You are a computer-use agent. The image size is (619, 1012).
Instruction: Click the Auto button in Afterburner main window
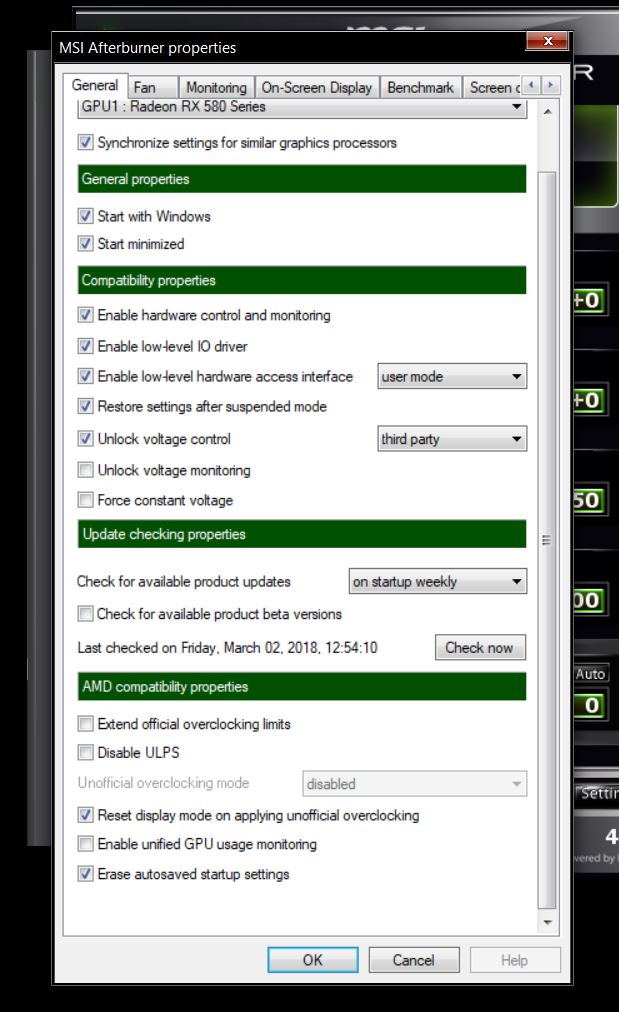pos(591,674)
